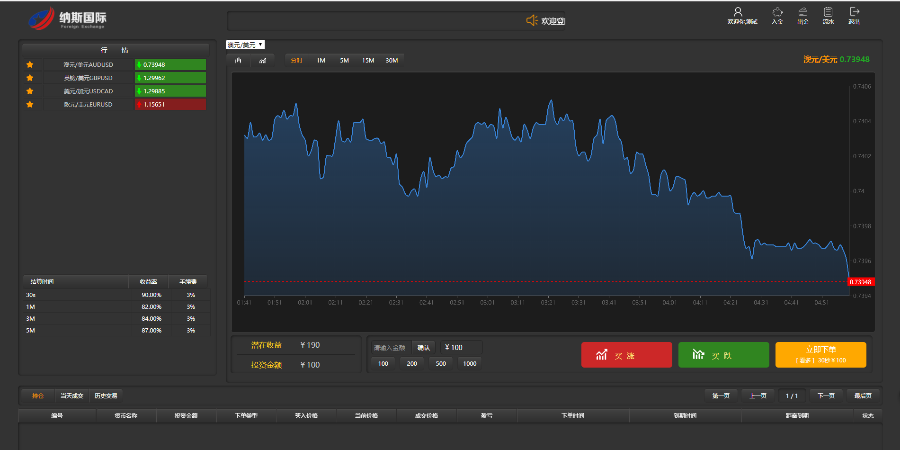Viewport: 900px width, 450px height.
Task: Open the currency pair dropdown above chart
Action: pos(245,44)
